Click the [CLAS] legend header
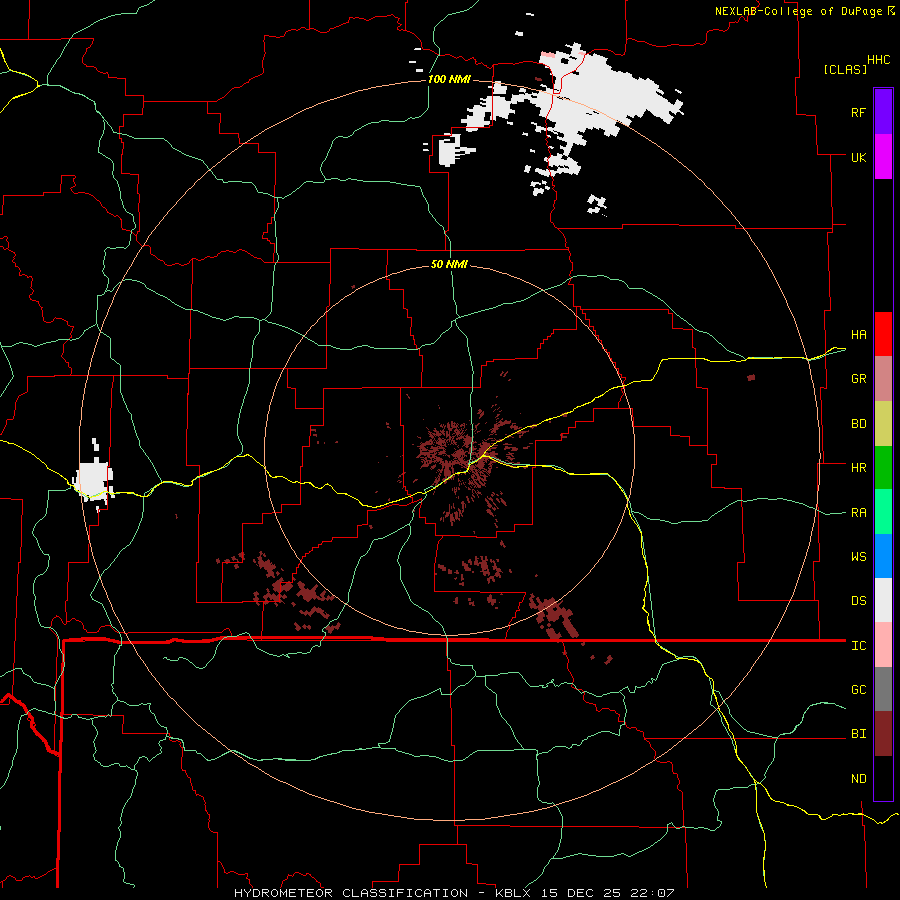 [x=845, y=69]
